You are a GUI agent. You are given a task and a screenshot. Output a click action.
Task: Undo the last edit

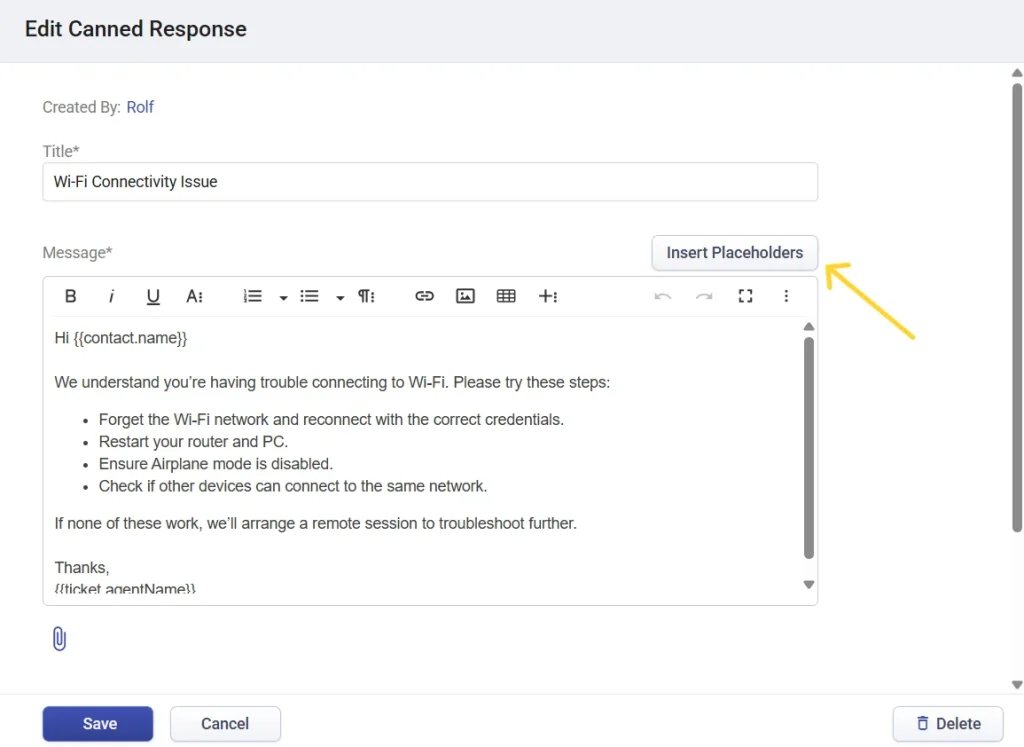[663, 296]
